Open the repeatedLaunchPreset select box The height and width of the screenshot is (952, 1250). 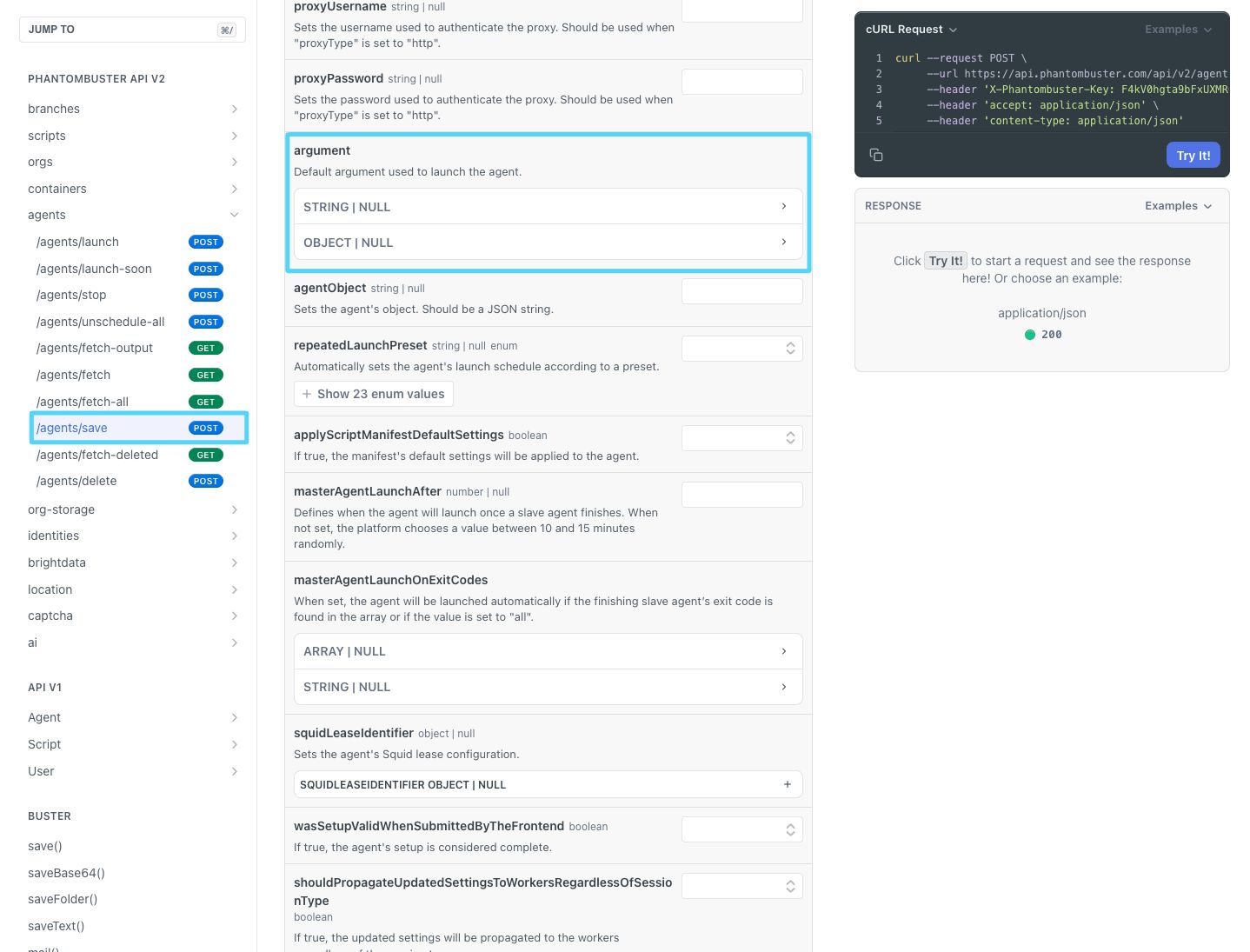tap(742, 349)
